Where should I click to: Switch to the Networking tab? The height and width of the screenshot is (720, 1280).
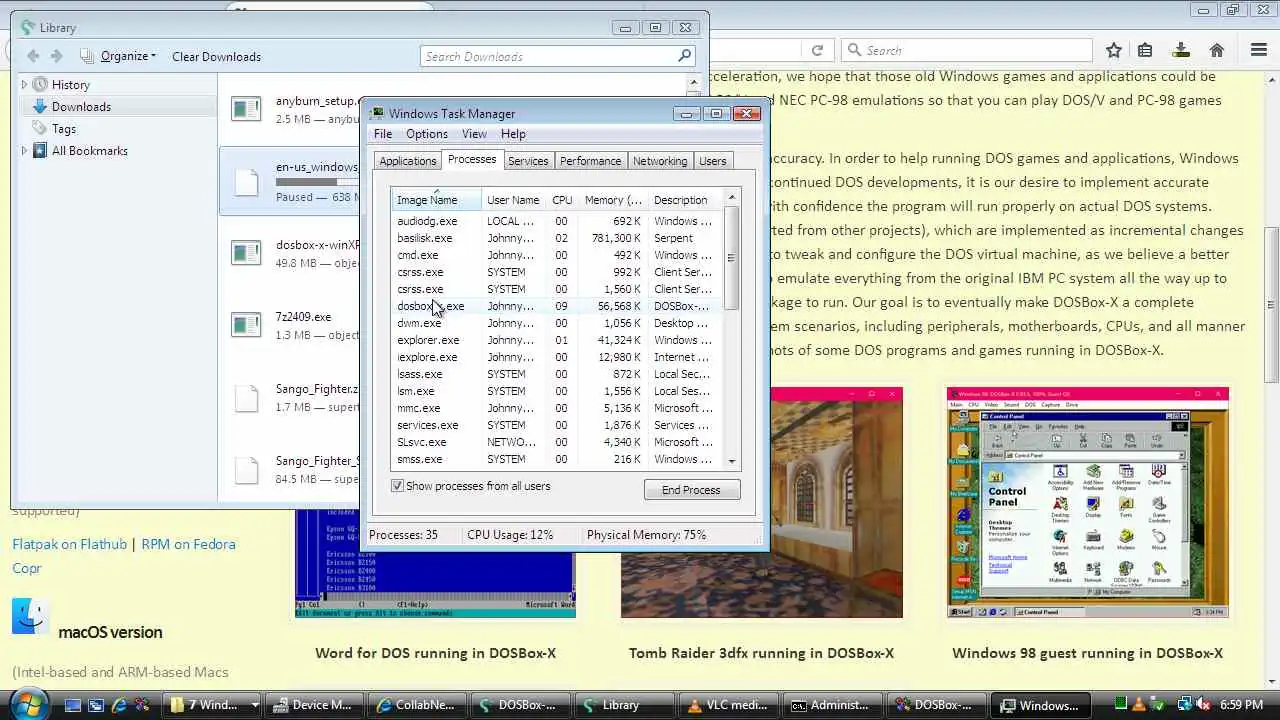click(x=660, y=161)
